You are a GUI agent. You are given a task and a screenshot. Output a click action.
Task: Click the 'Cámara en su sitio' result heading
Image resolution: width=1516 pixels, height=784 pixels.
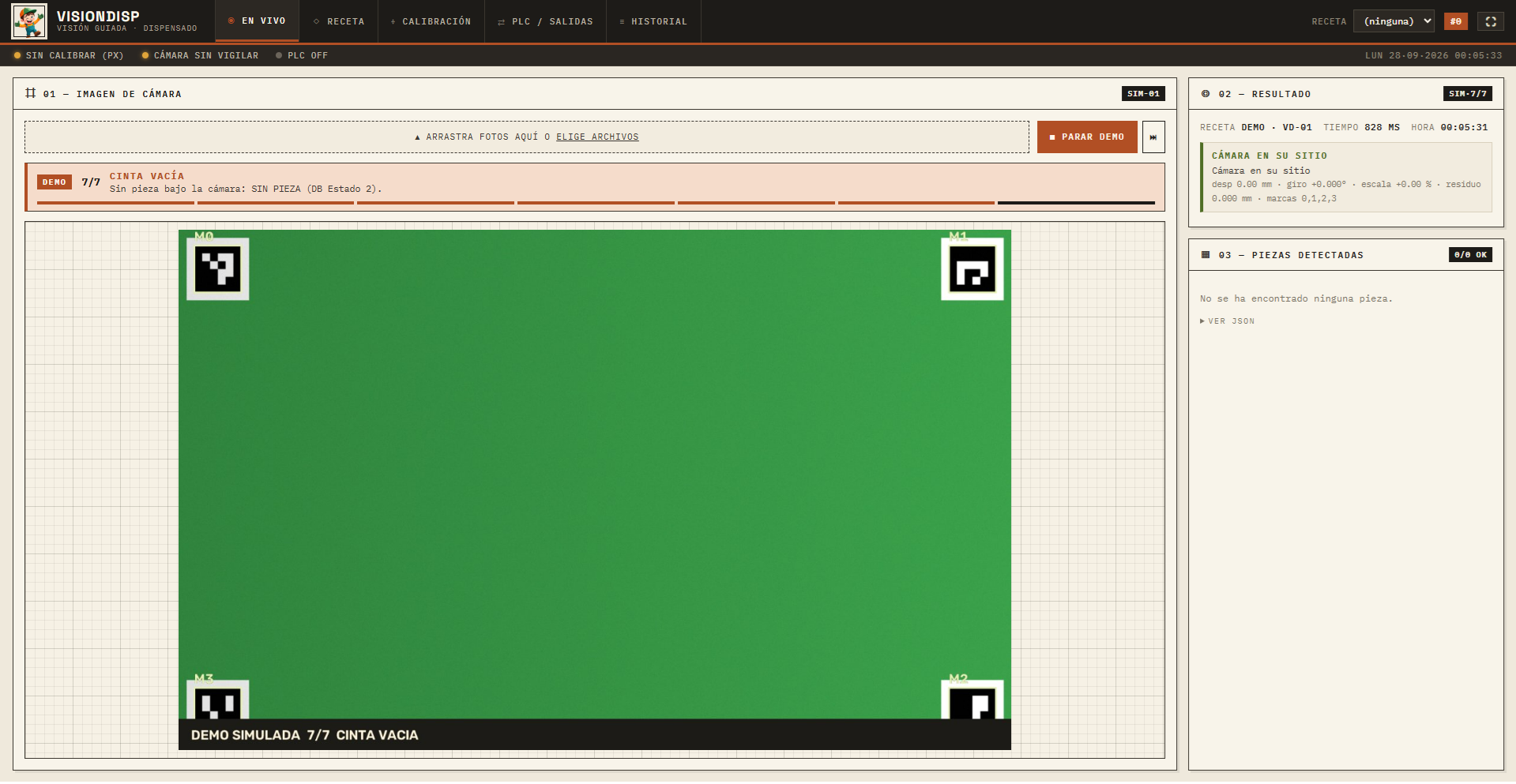click(x=1270, y=156)
